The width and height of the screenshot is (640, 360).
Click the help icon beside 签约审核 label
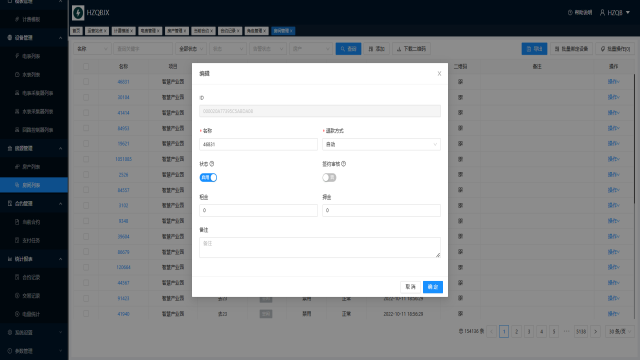coord(343,164)
